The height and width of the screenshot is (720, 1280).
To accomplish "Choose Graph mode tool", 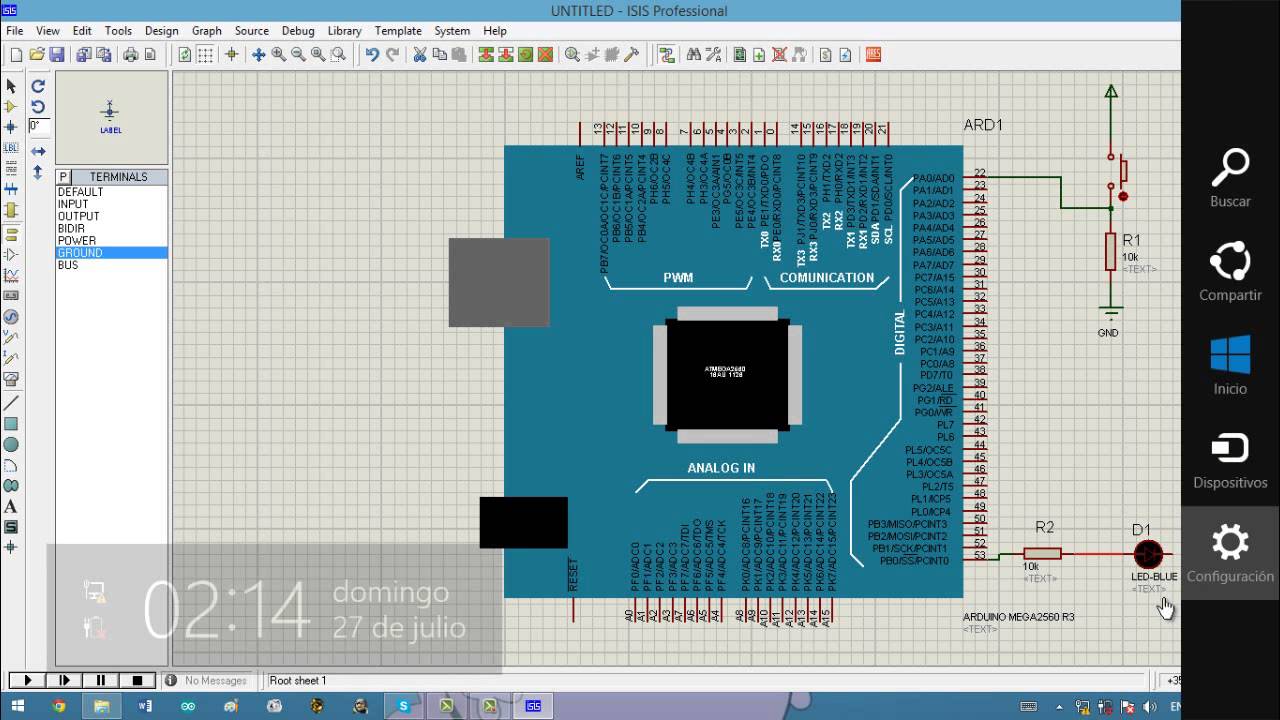I will (x=11, y=275).
